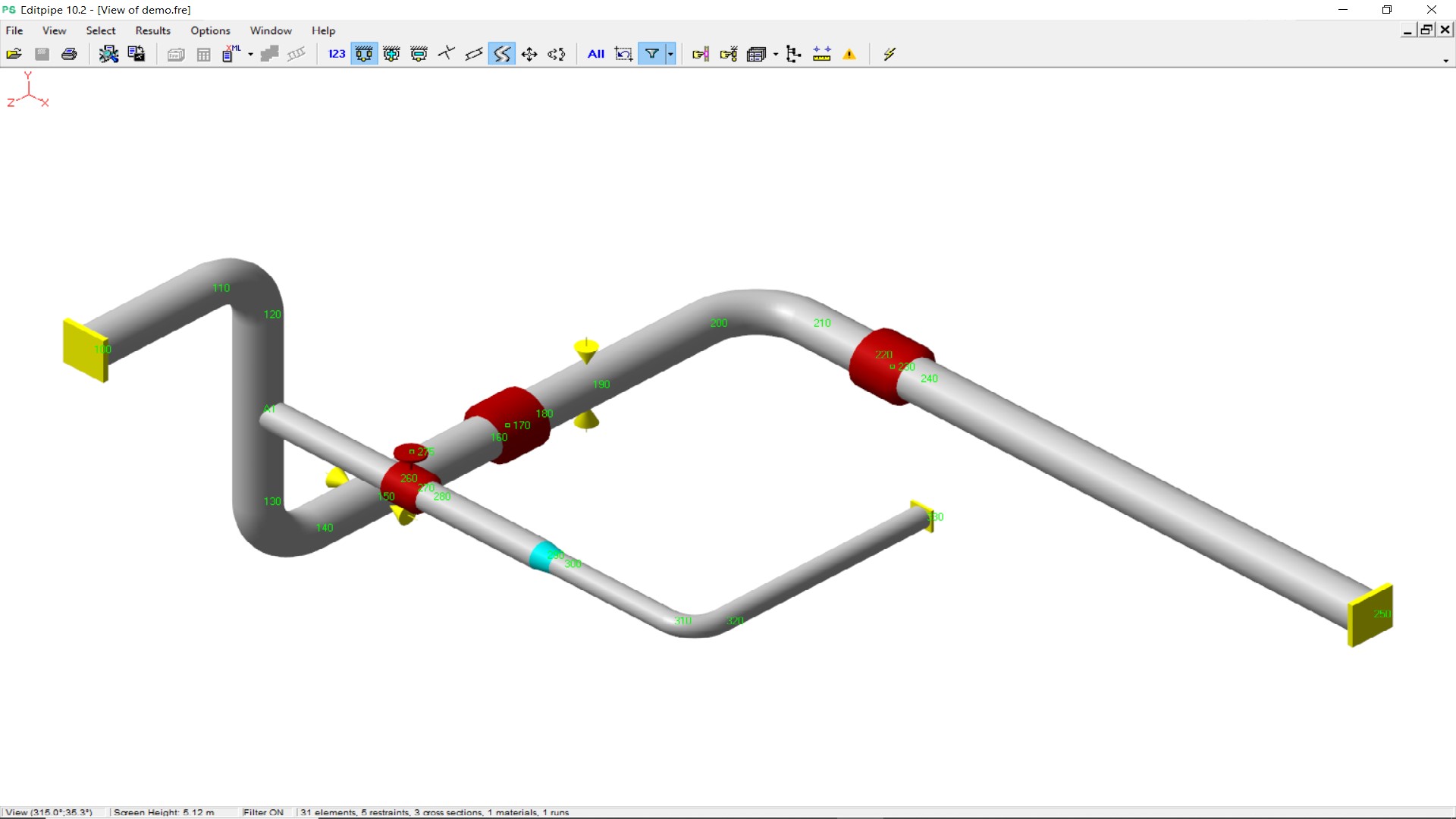This screenshot has height=819, width=1456.
Task: Click the lightning bolt run icon
Action: pyautogui.click(x=890, y=54)
